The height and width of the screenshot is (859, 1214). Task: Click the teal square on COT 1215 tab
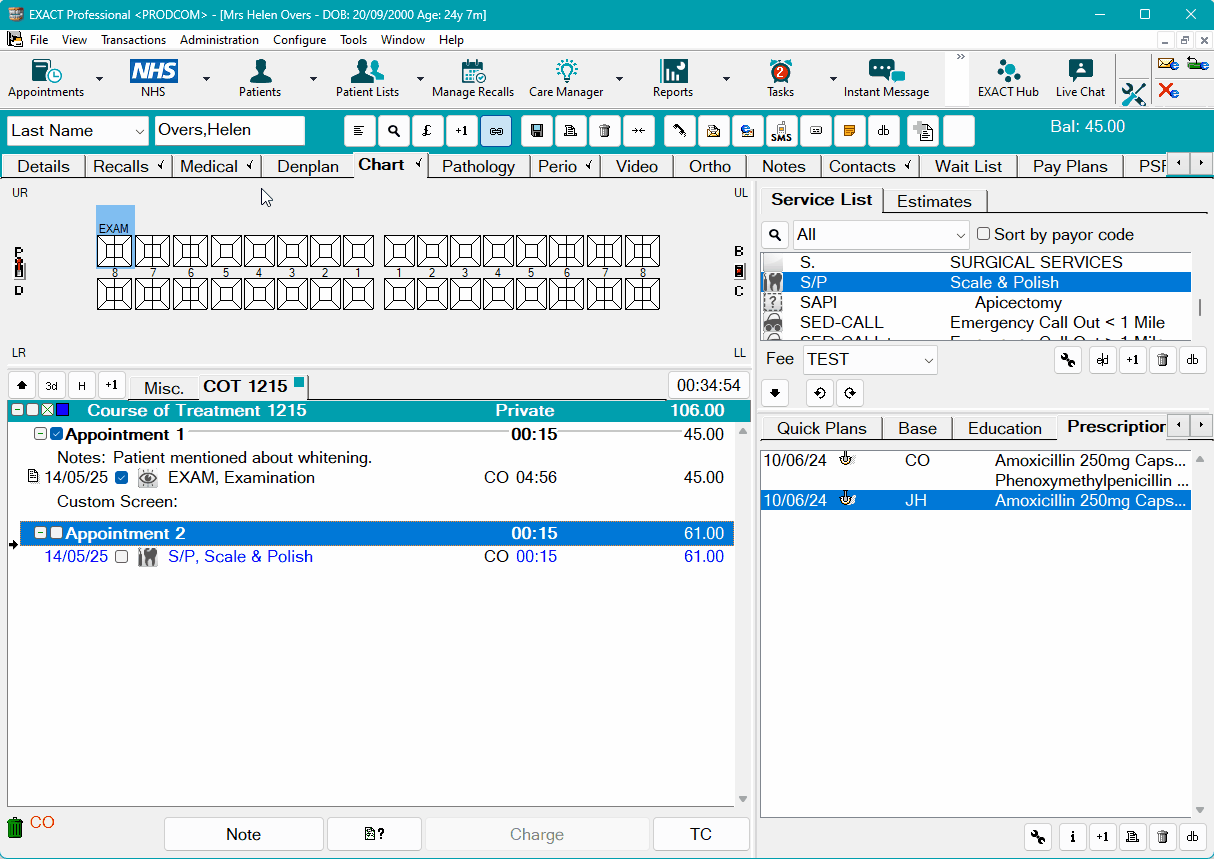click(299, 381)
